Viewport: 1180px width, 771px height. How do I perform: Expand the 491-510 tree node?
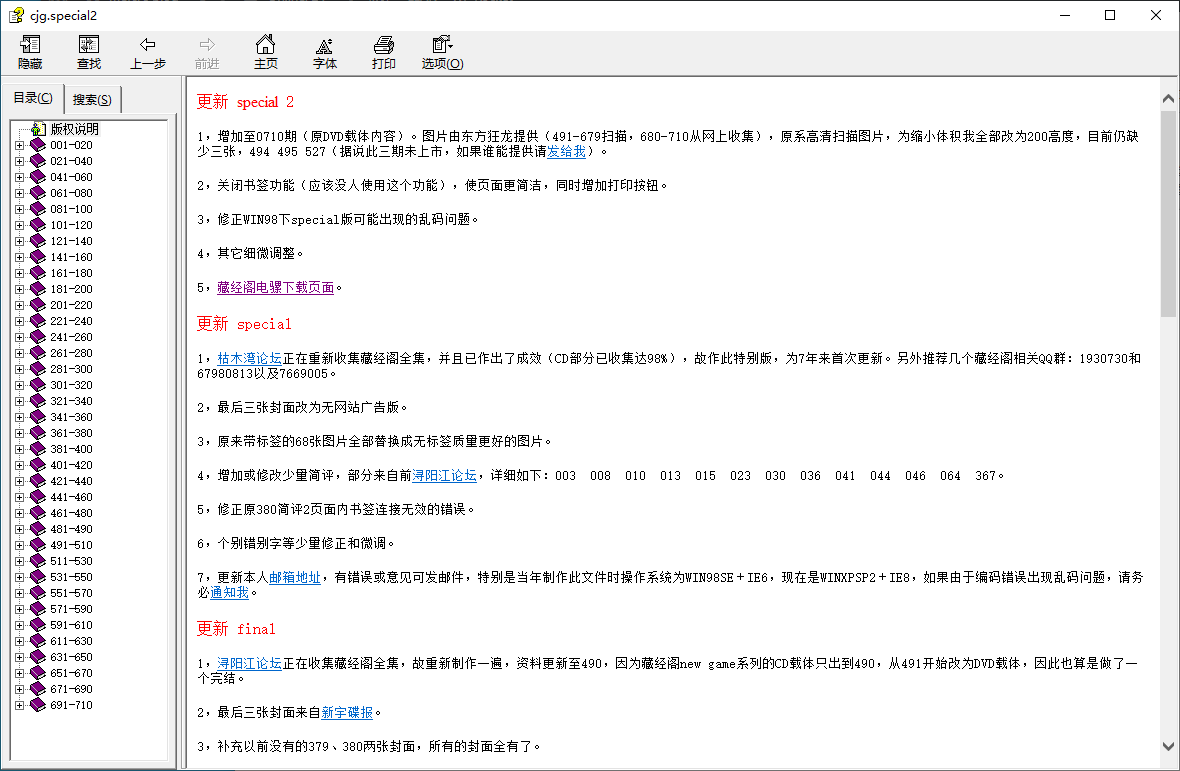19,545
